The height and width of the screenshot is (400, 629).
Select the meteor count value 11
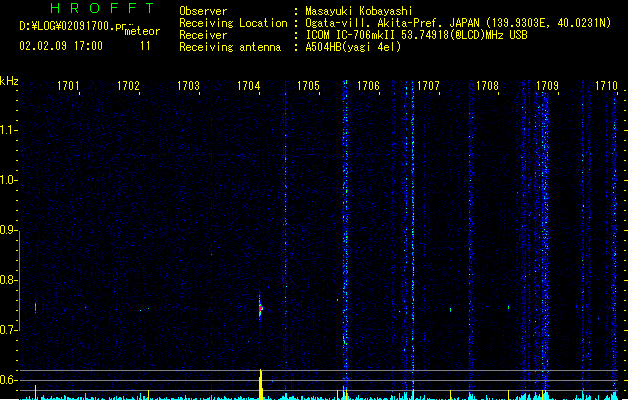(145, 46)
